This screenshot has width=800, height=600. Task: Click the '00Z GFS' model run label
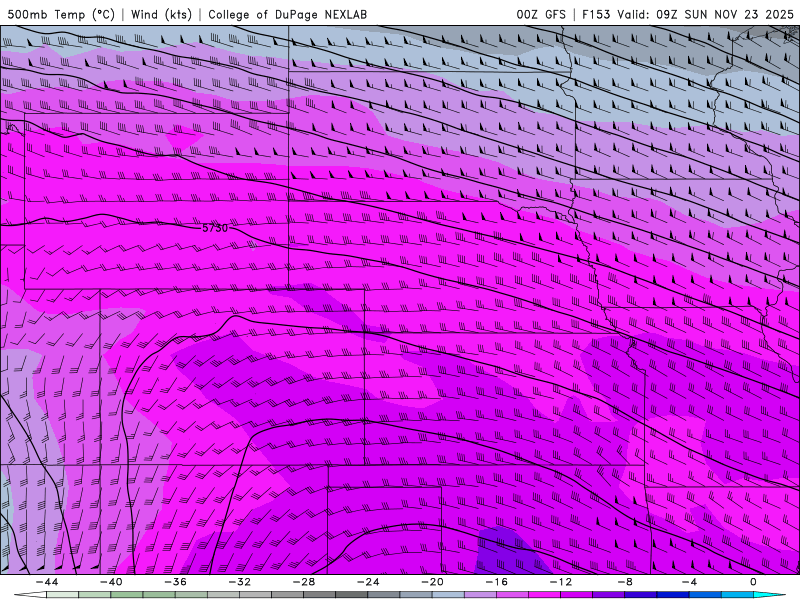coord(541,14)
